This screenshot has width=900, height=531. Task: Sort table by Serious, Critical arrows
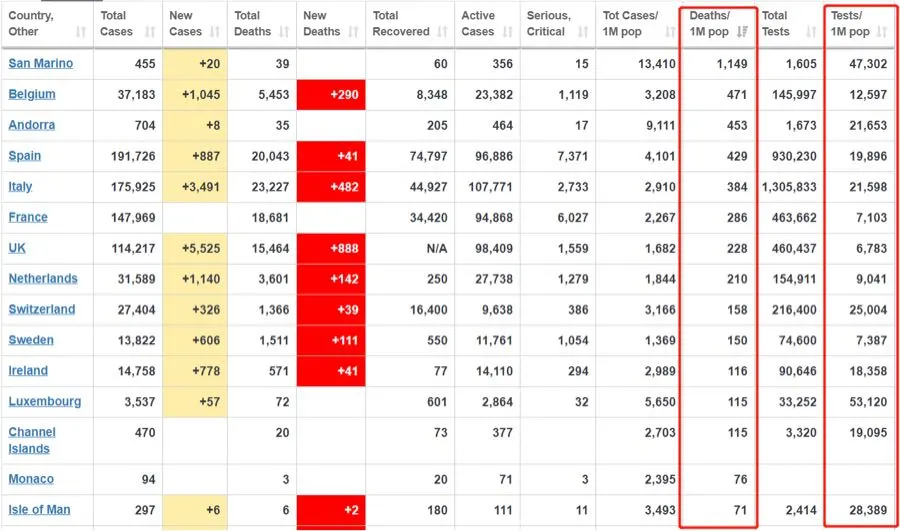[583, 32]
